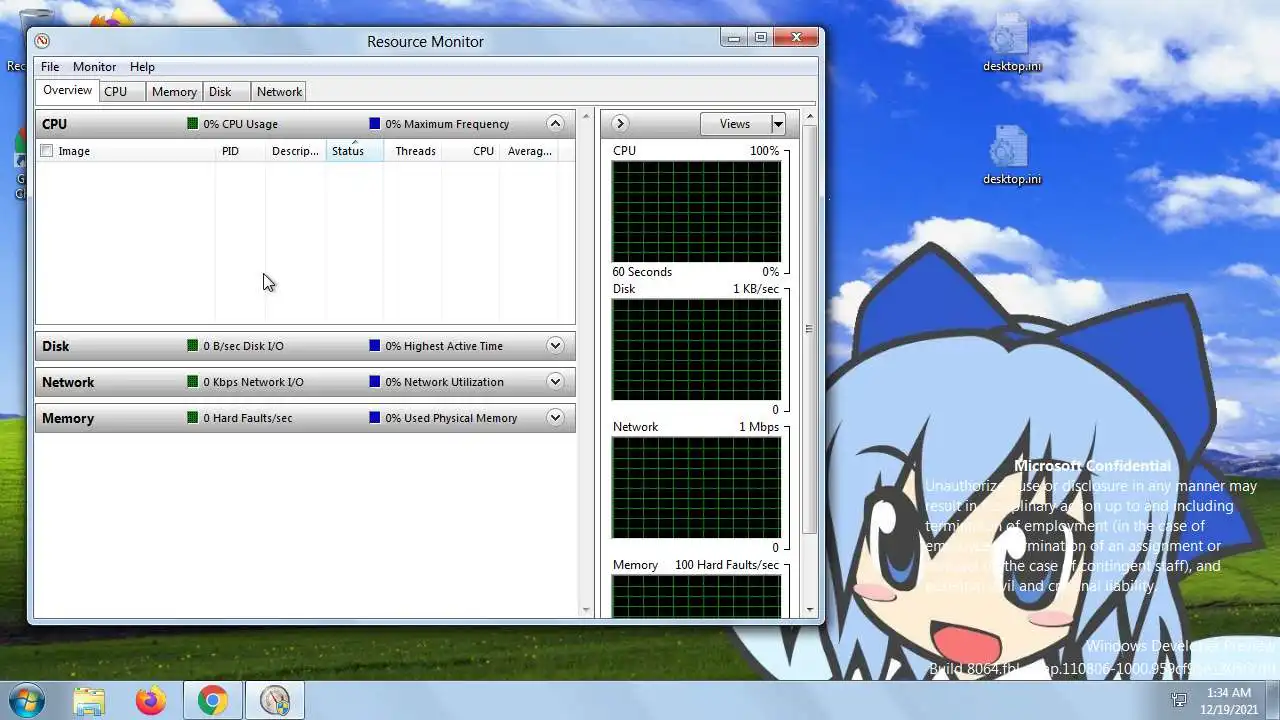
Task: Click the blue Network Utilization indicator square
Action: (x=375, y=382)
